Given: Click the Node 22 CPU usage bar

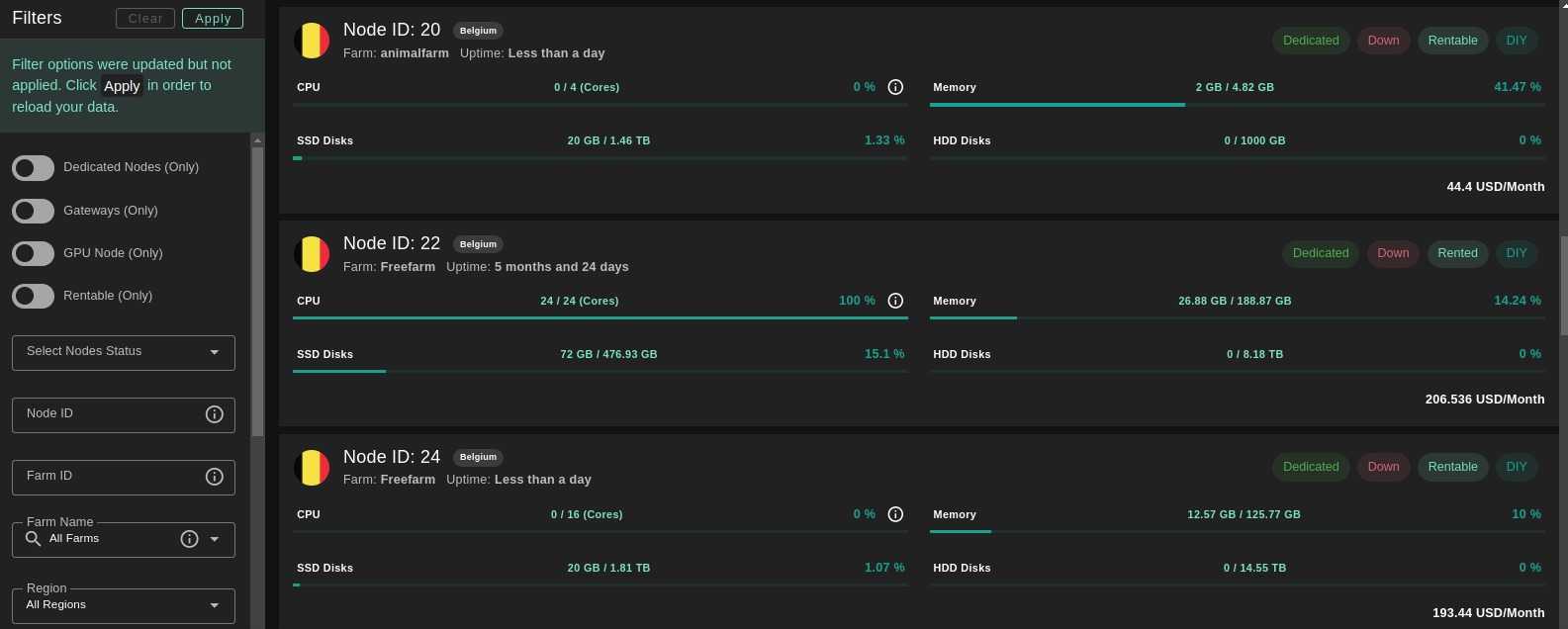Looking at the screenshot, I should [x=600, y=317].
